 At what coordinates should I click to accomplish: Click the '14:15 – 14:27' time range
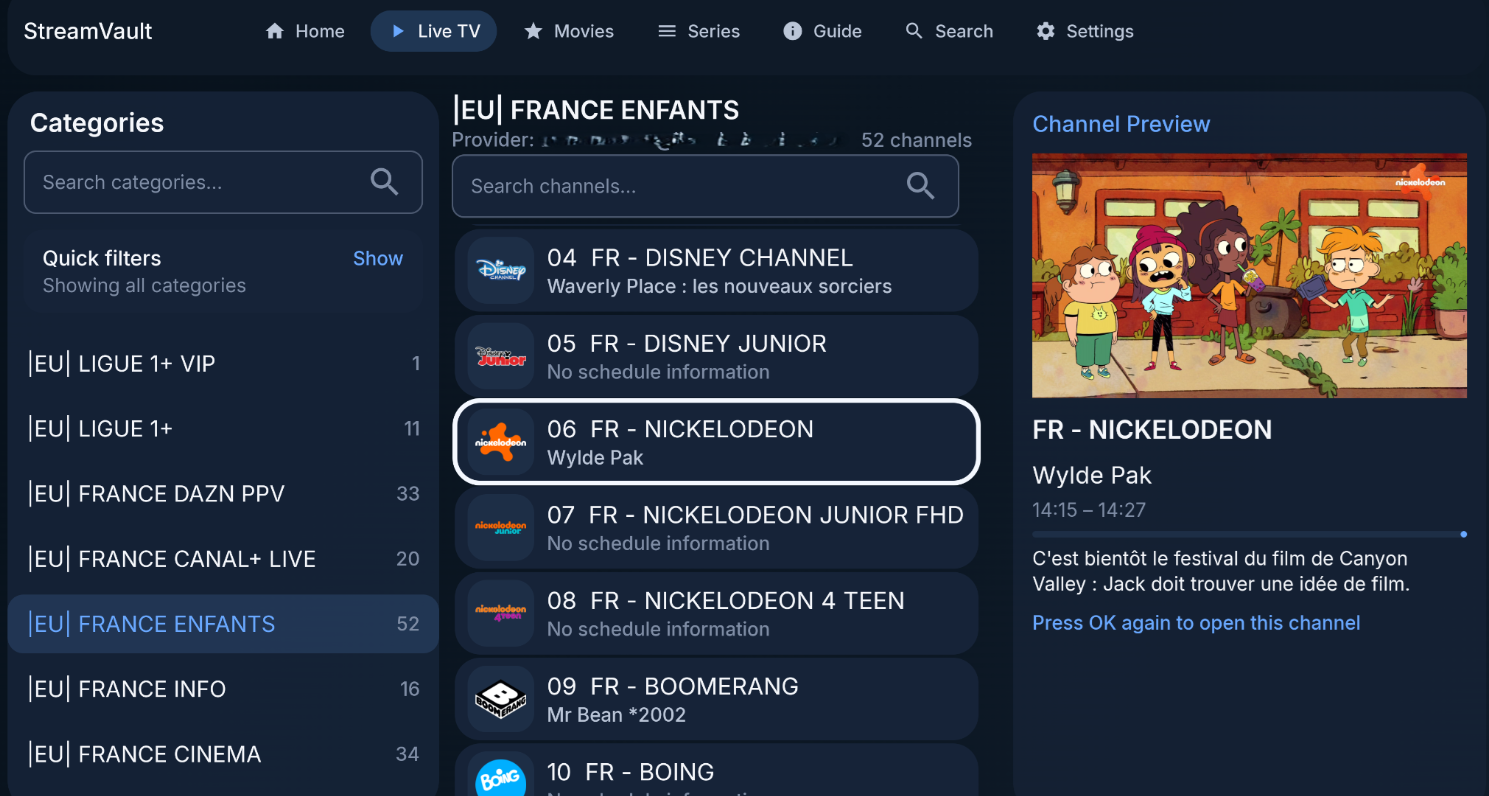click(x=1089, y=510)
